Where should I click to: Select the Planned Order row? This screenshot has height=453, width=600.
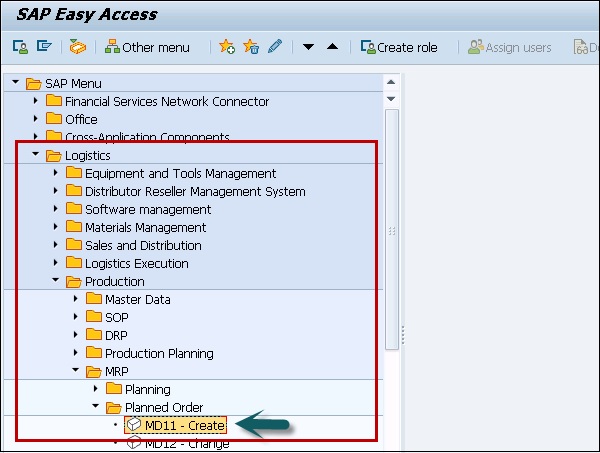(193, 407)
